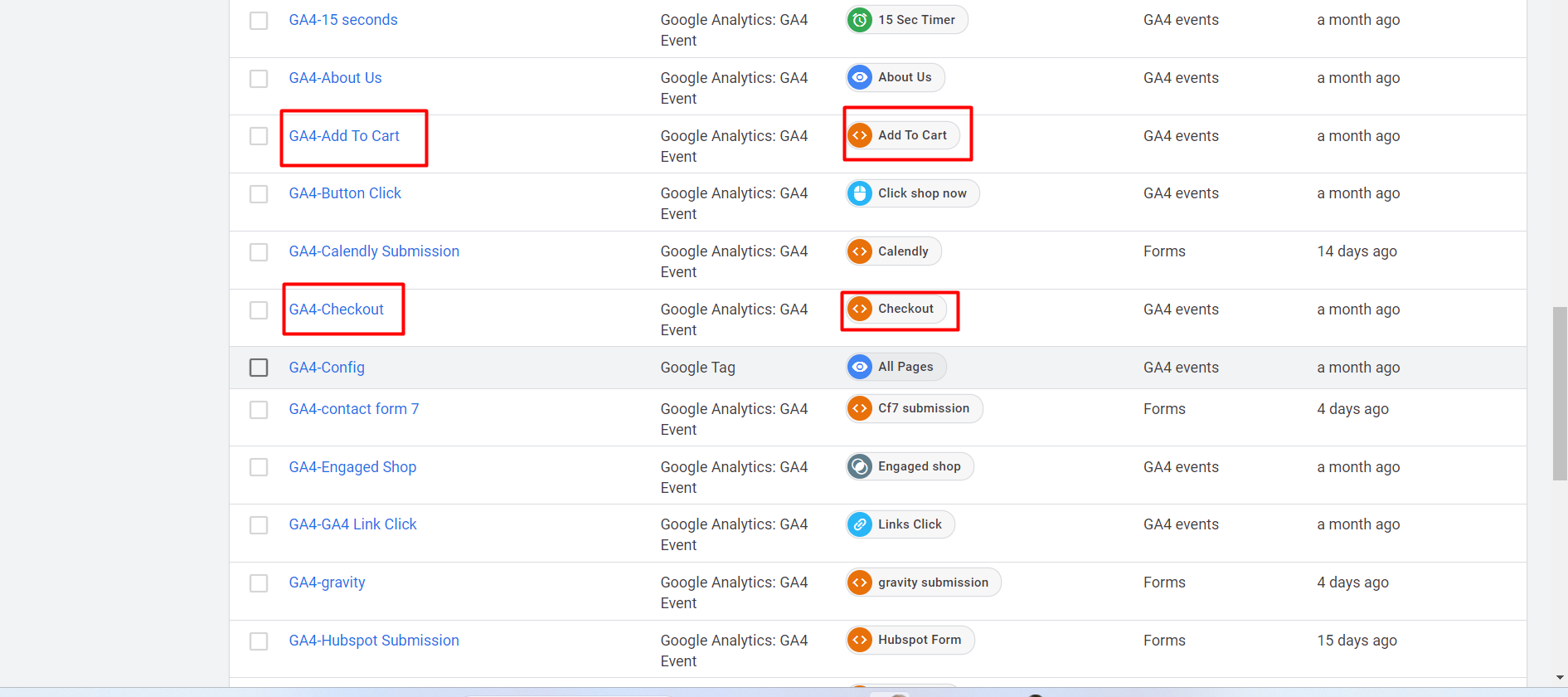Open the GA4-GA4 Link Click tag
1568x697 pixels.
tap(352, 524)
